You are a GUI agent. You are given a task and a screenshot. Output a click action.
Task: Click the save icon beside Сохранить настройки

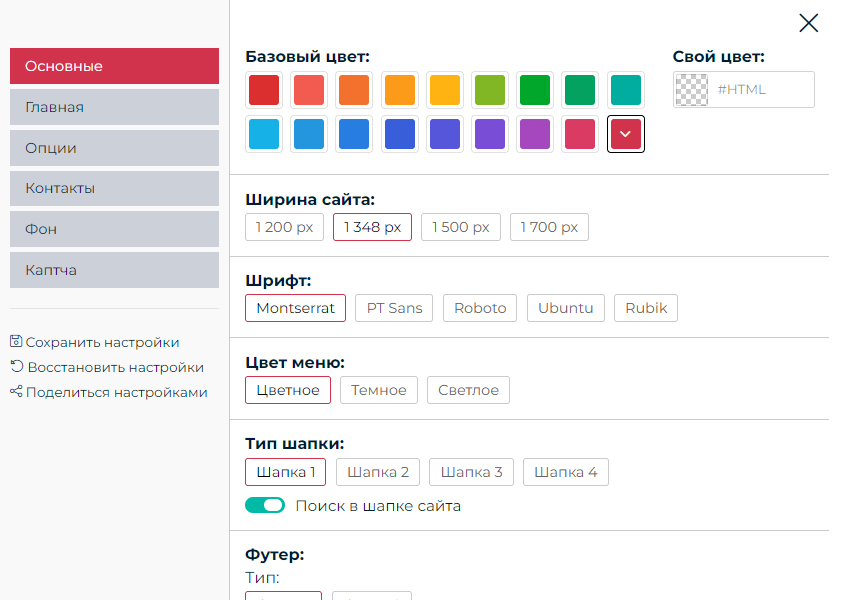[16, 342]
